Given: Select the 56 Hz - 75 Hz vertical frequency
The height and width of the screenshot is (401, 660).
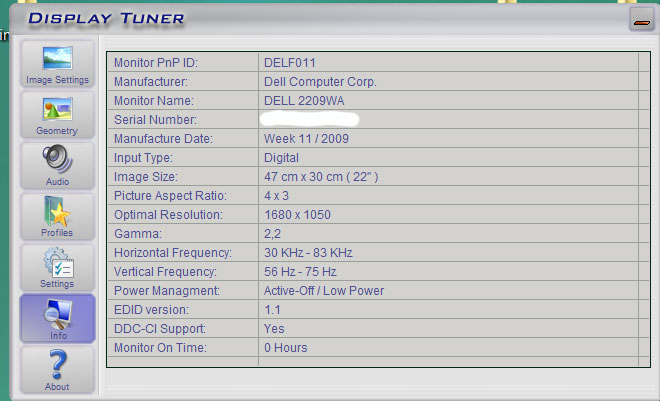Looking at the screenshot, I should (x=300, y=272).
